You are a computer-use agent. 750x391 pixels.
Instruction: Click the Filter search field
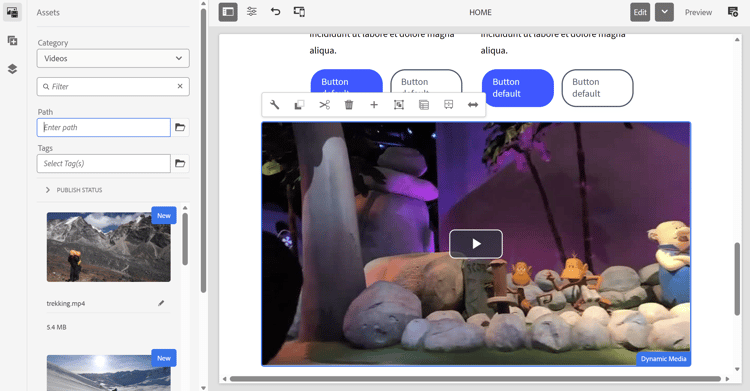click(113, 87)
